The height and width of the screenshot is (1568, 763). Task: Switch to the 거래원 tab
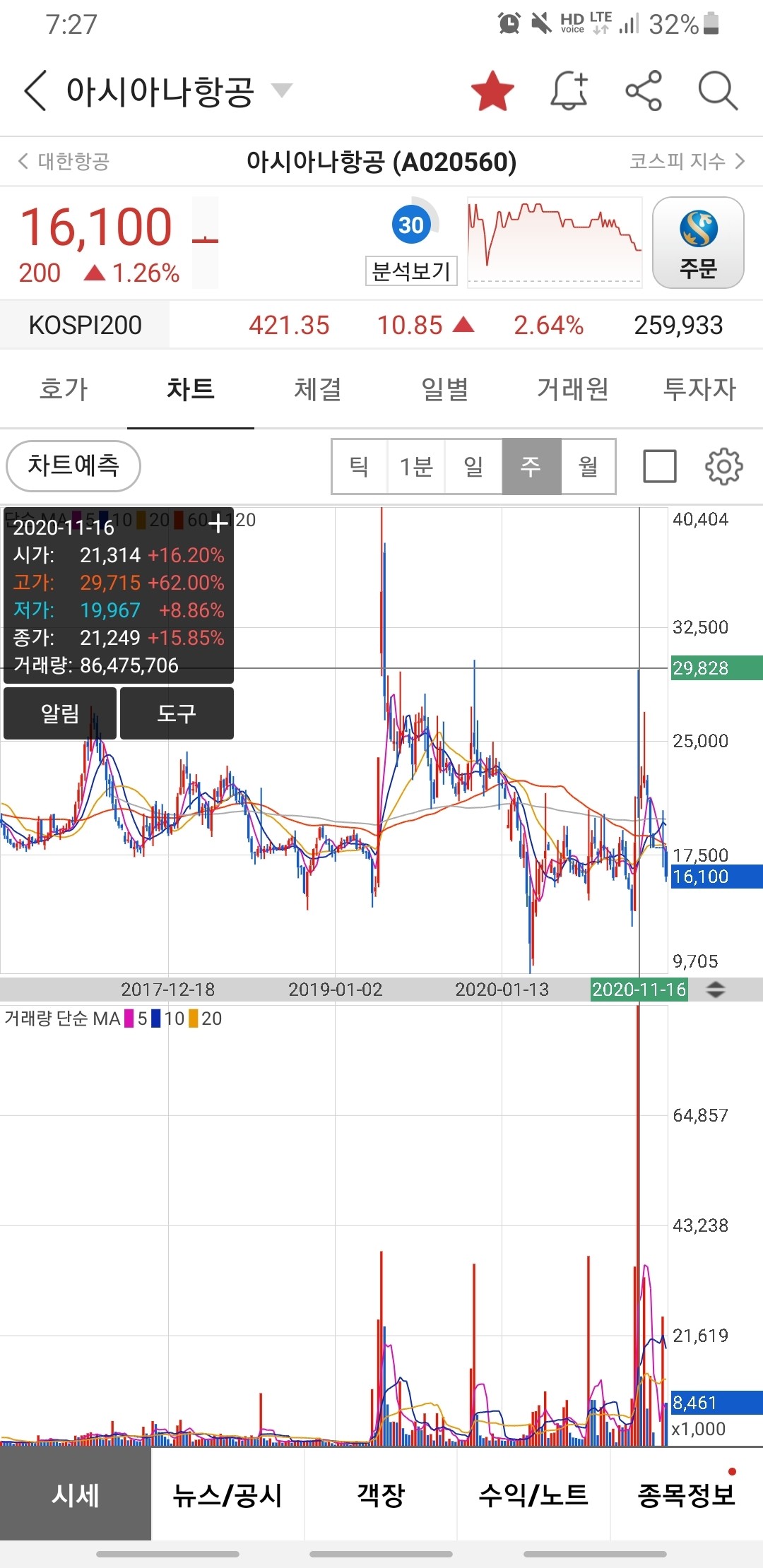(572, 388)
